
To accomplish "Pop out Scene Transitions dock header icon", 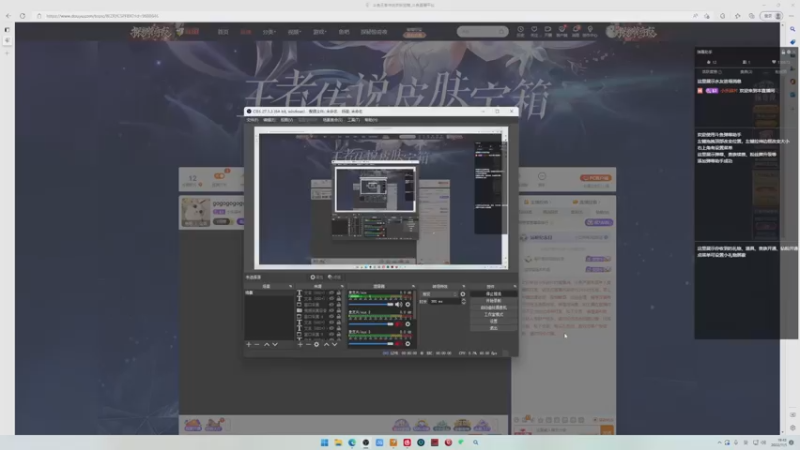I will tap(463, 286).
